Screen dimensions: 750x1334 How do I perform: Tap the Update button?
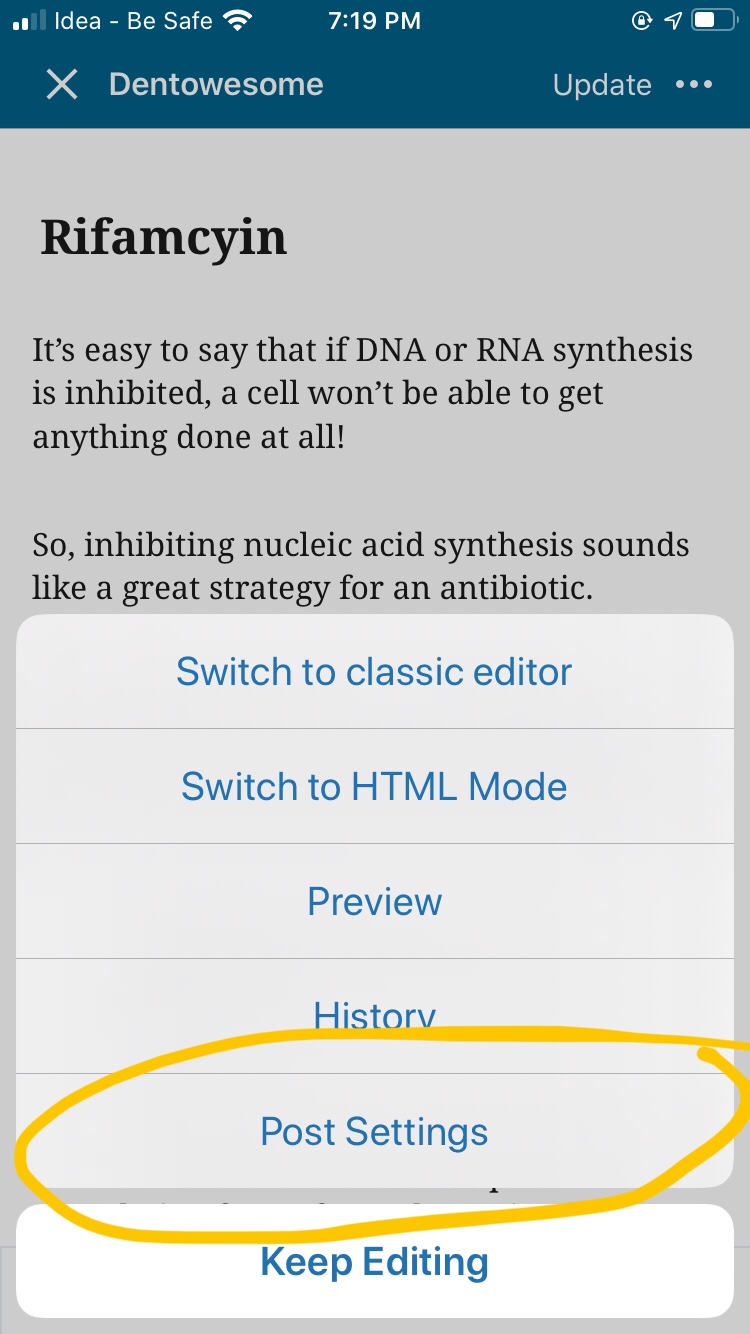pos(602,85)
